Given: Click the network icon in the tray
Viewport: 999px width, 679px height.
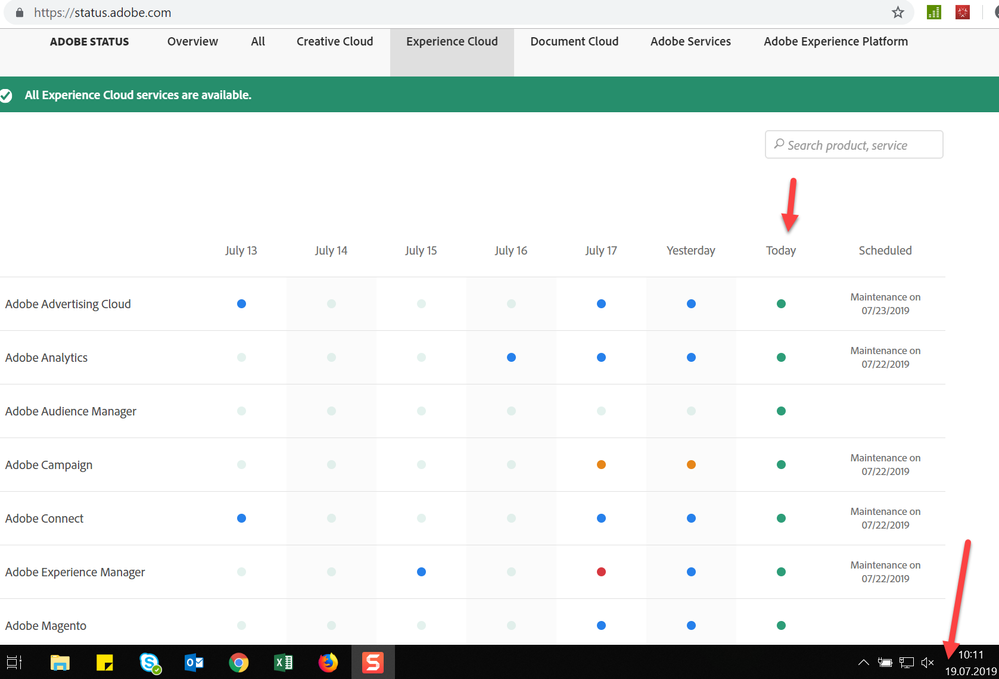Looking at the screenshot, I should point(906,663).
